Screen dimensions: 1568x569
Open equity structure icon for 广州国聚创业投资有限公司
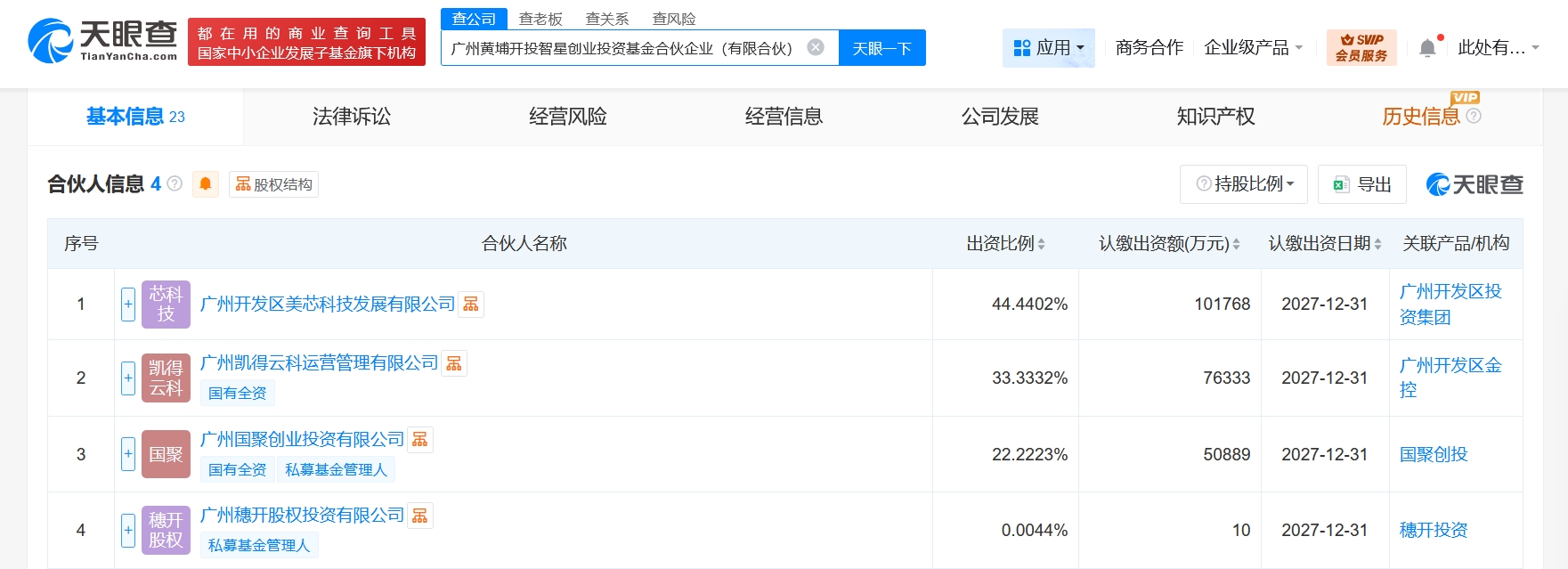coord(420,440)
